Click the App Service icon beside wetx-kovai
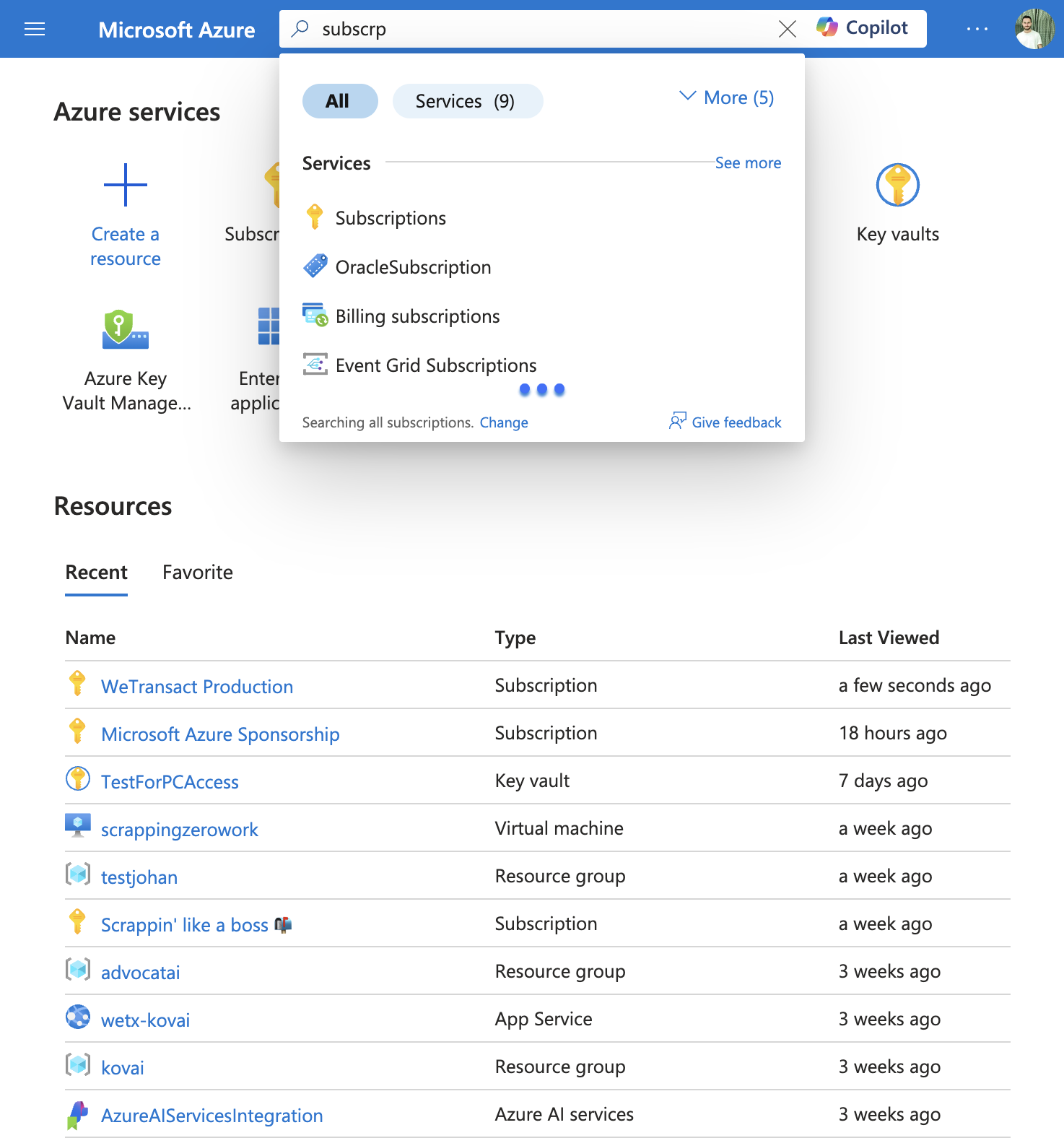1064x1138 pixels. (x=78, y=1017)
